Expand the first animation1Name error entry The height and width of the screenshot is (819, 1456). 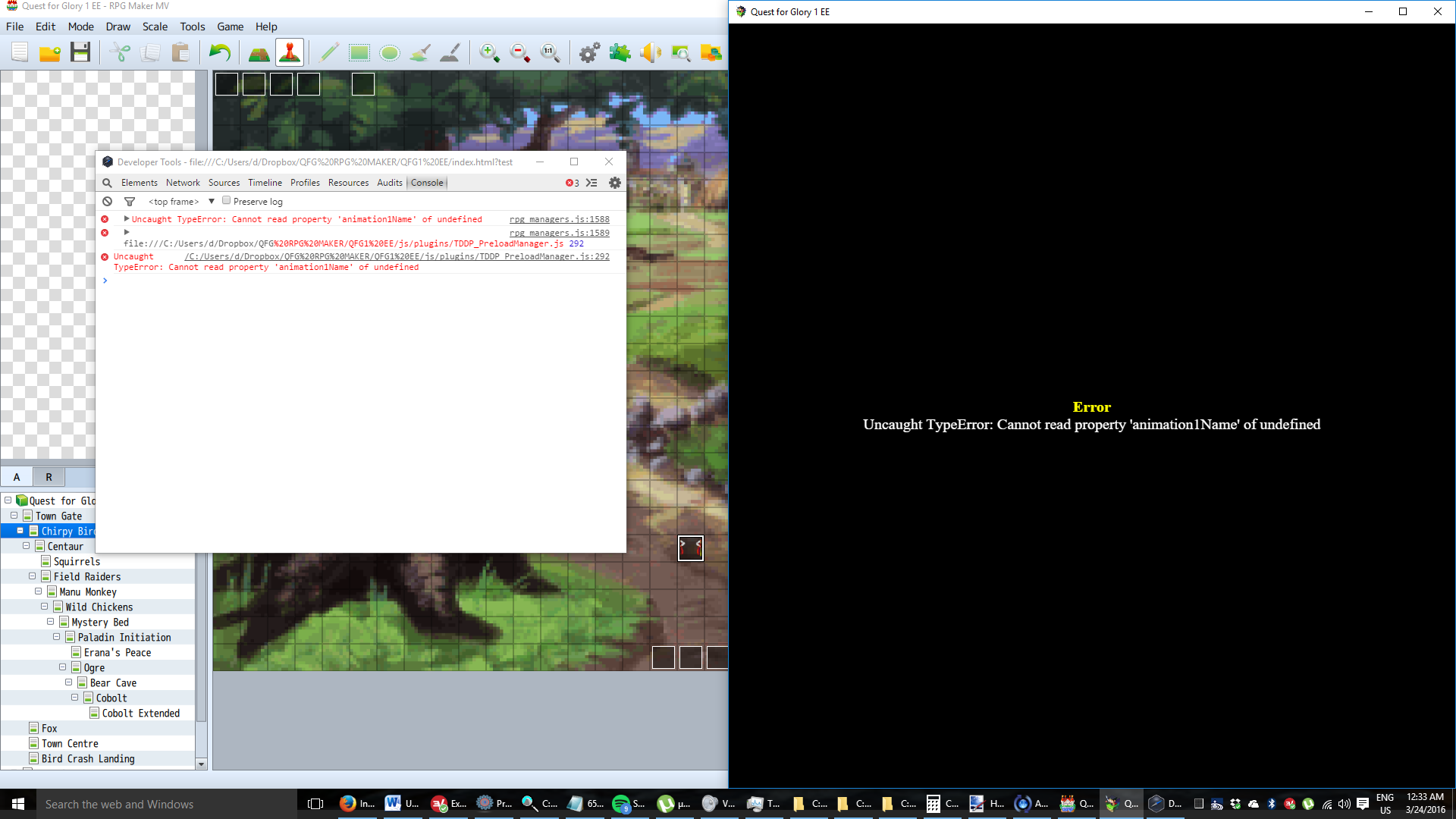point(126,219)
